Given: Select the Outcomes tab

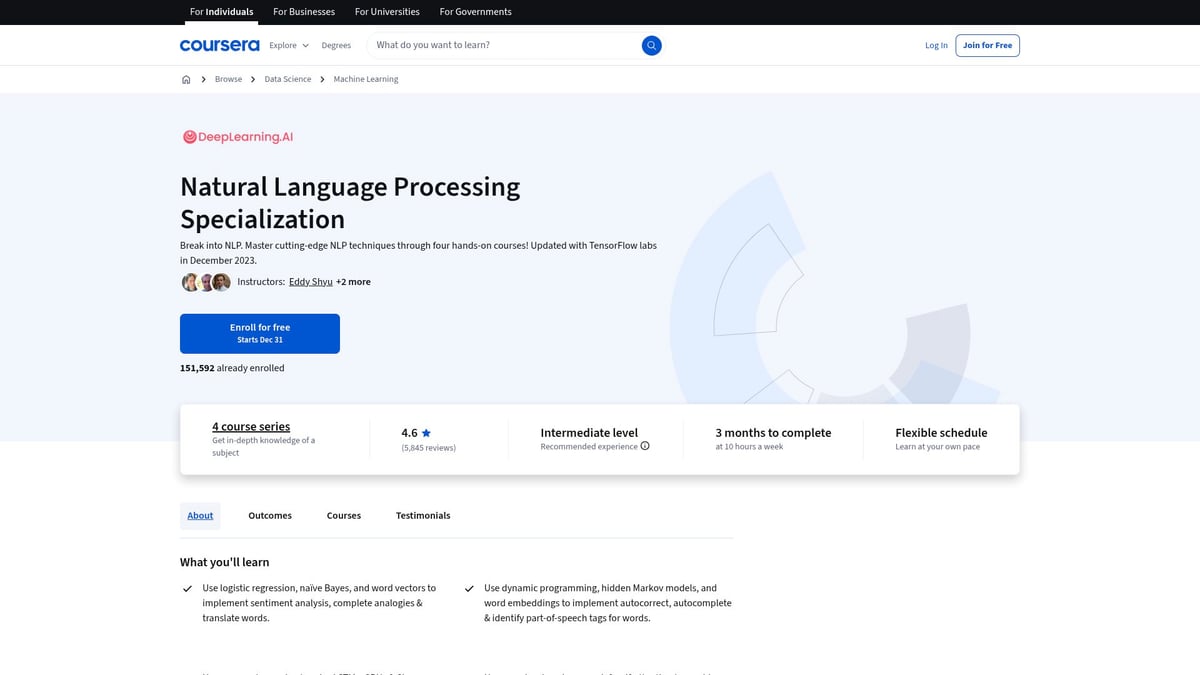Looking at the screenshot, I should 270,515.
